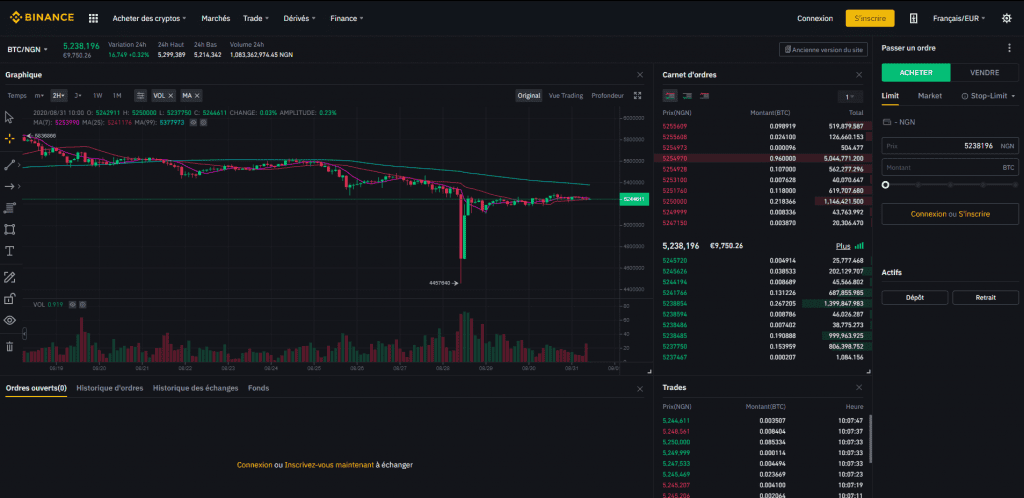Screen dimensions: 1024x498
Task: Expand the chart to fullscreen
Action: click(x=638, y=95)
